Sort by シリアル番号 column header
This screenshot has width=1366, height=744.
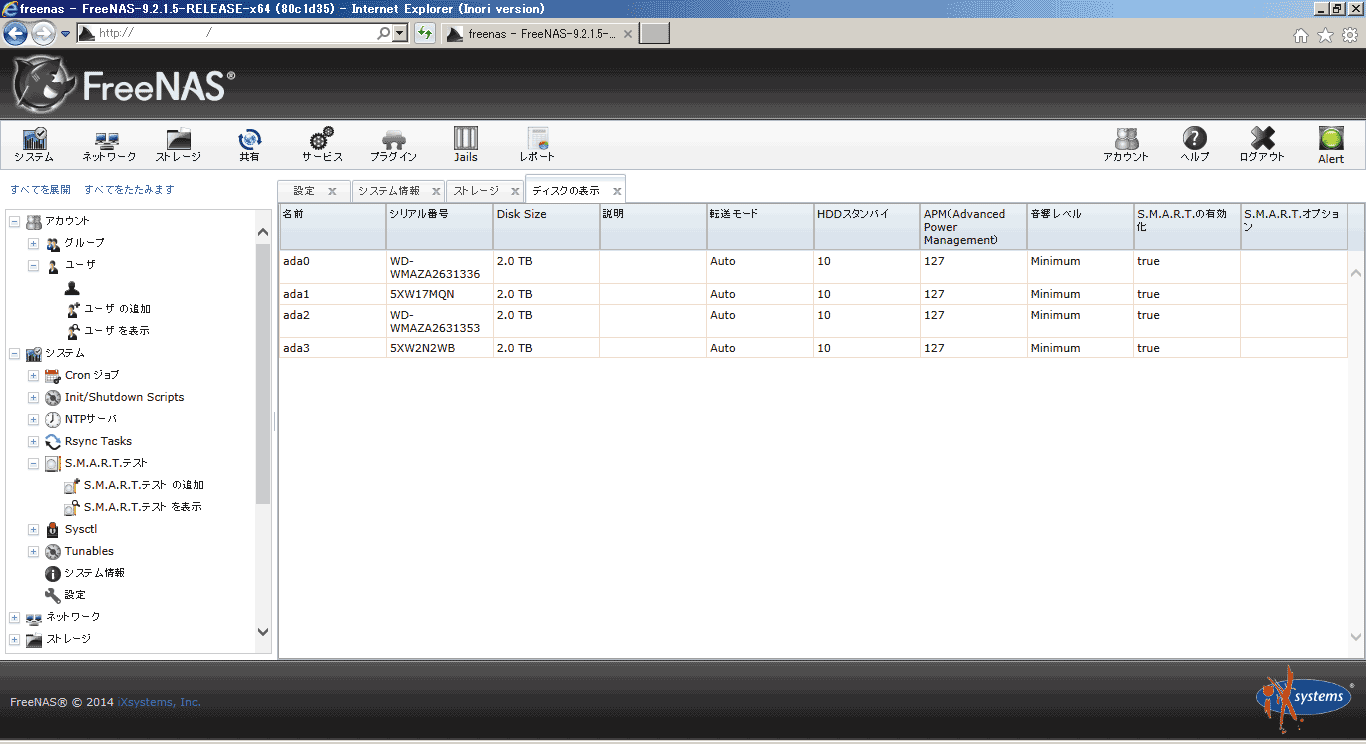click(439, 227)
